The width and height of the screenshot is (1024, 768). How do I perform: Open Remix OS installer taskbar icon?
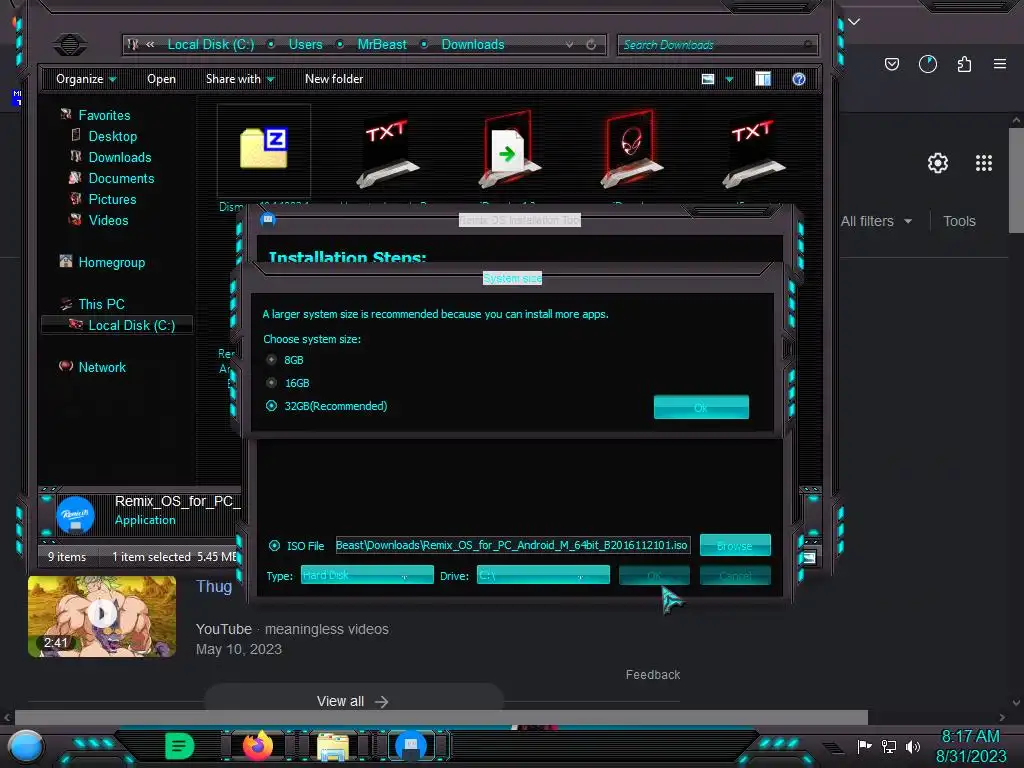click(411, 746)
